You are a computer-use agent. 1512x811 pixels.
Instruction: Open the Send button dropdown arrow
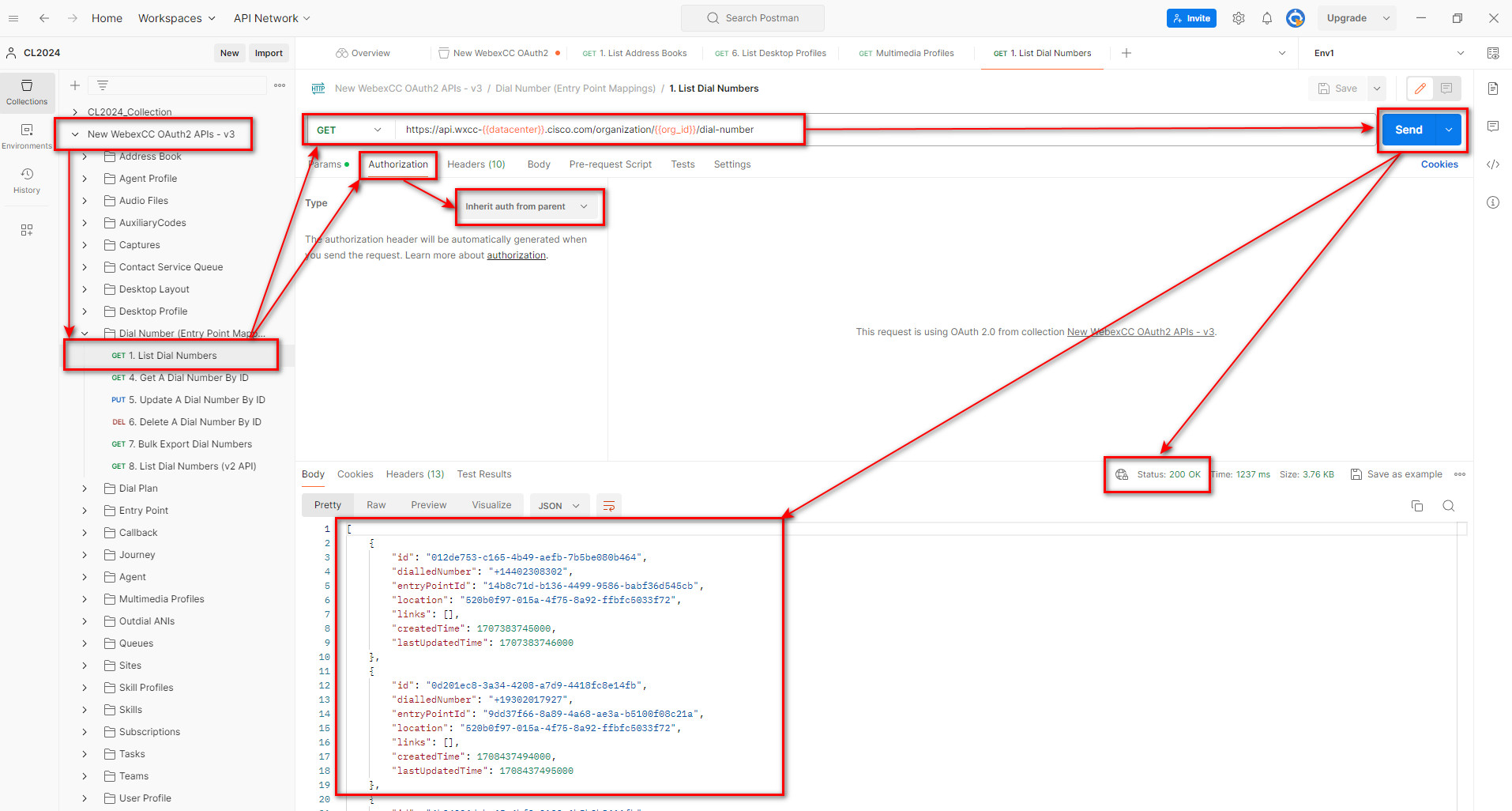[1449, 130]
